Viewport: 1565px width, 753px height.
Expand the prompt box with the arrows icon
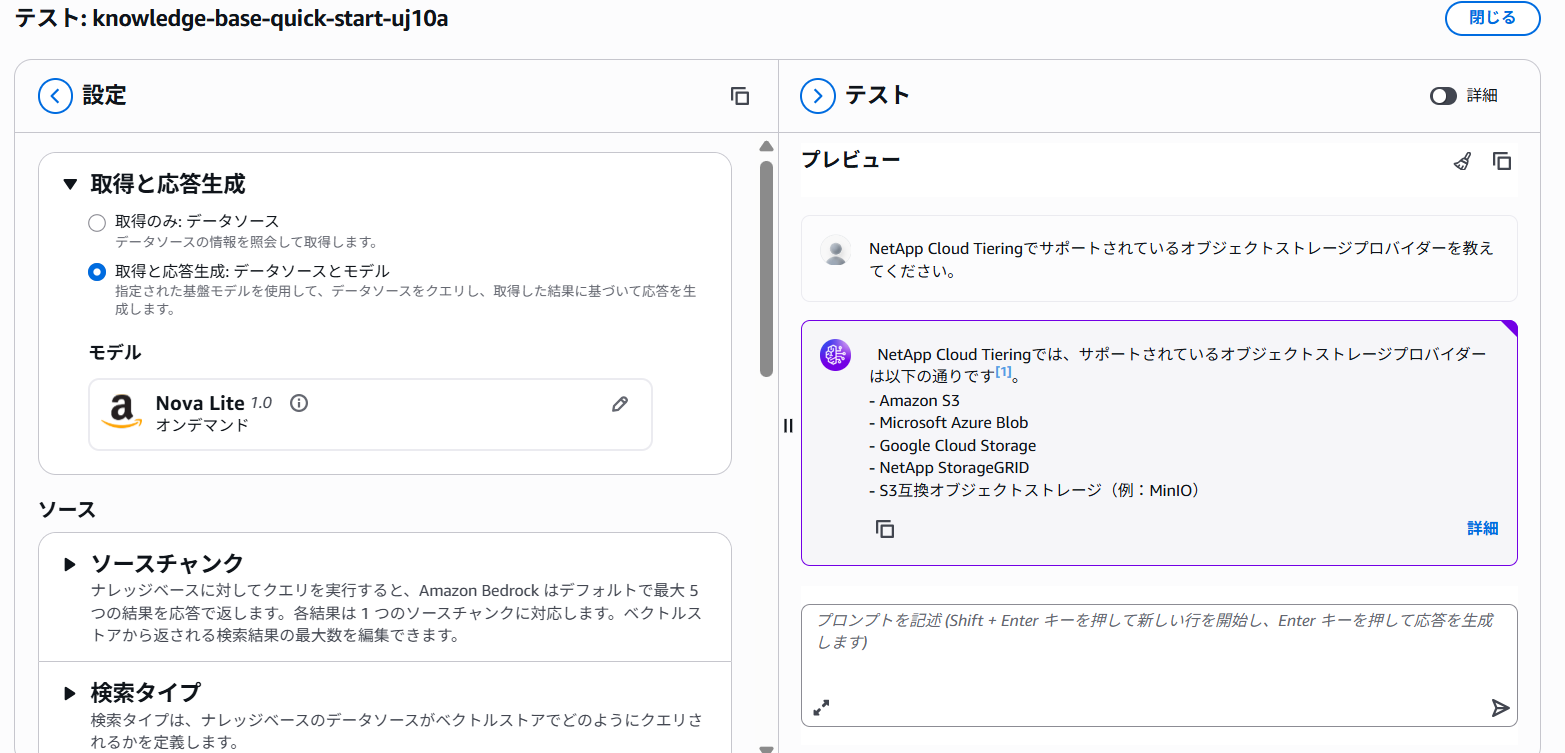(x=822, y=707)
